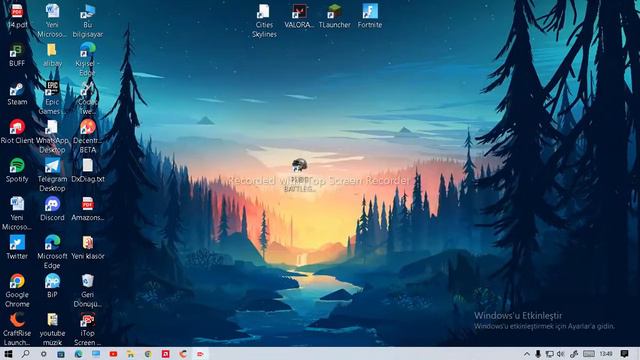Open the Epic Games launcher shortcut
Image resolution: width=640 pixels, height=360 pixels.
pyautogui.click(x=52, y=98)
